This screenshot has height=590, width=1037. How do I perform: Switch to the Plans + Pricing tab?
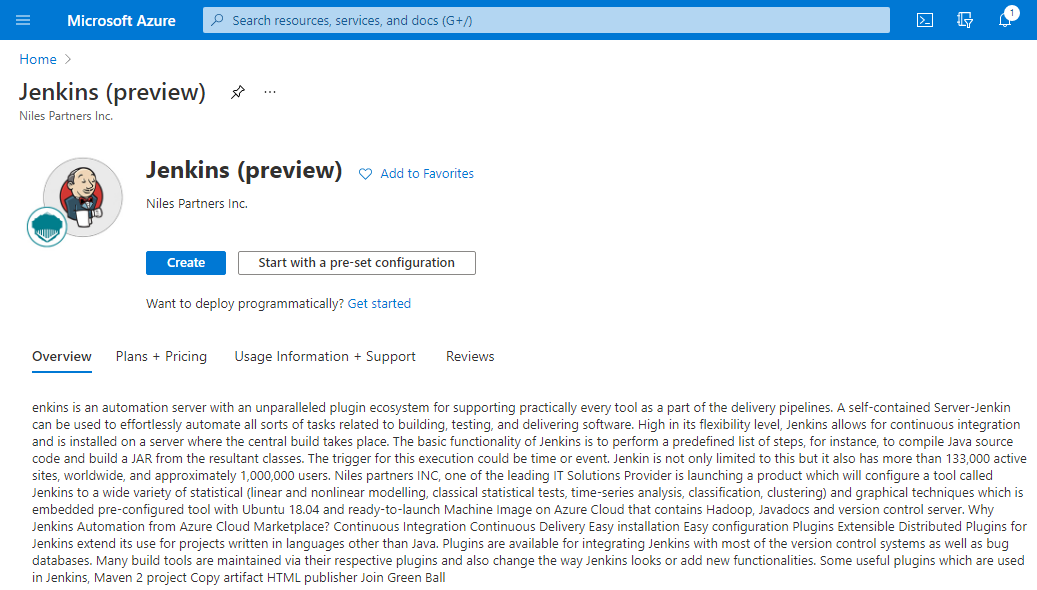[x=161, y=356]
